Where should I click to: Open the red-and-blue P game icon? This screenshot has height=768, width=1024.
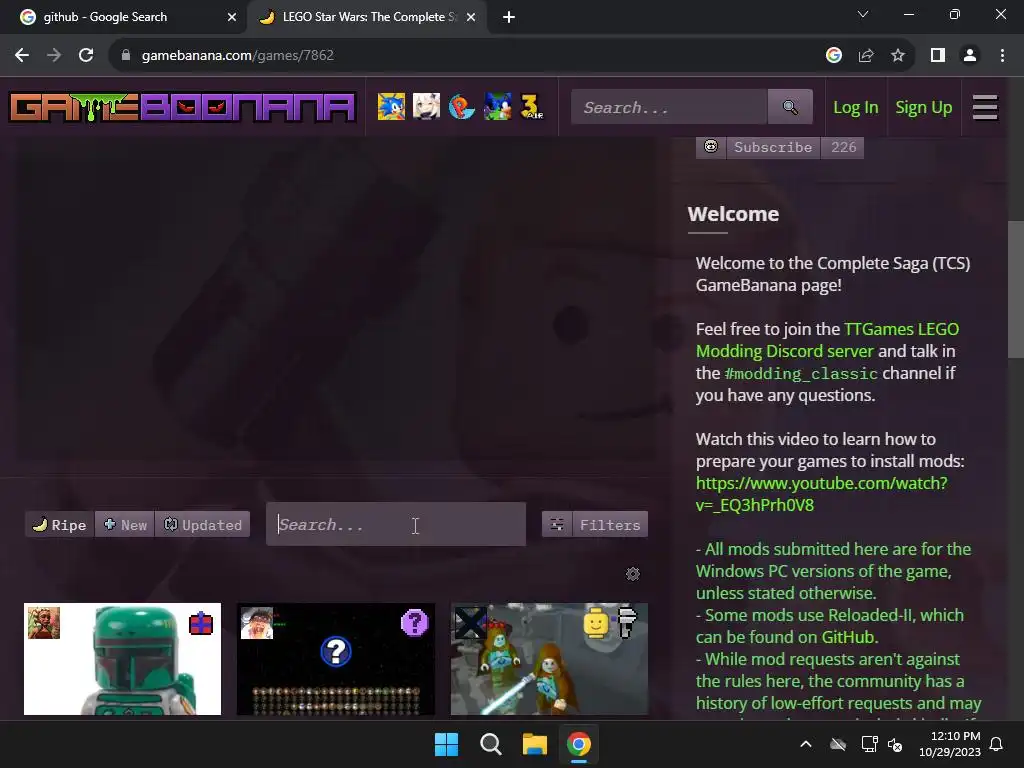coord(462,106)
